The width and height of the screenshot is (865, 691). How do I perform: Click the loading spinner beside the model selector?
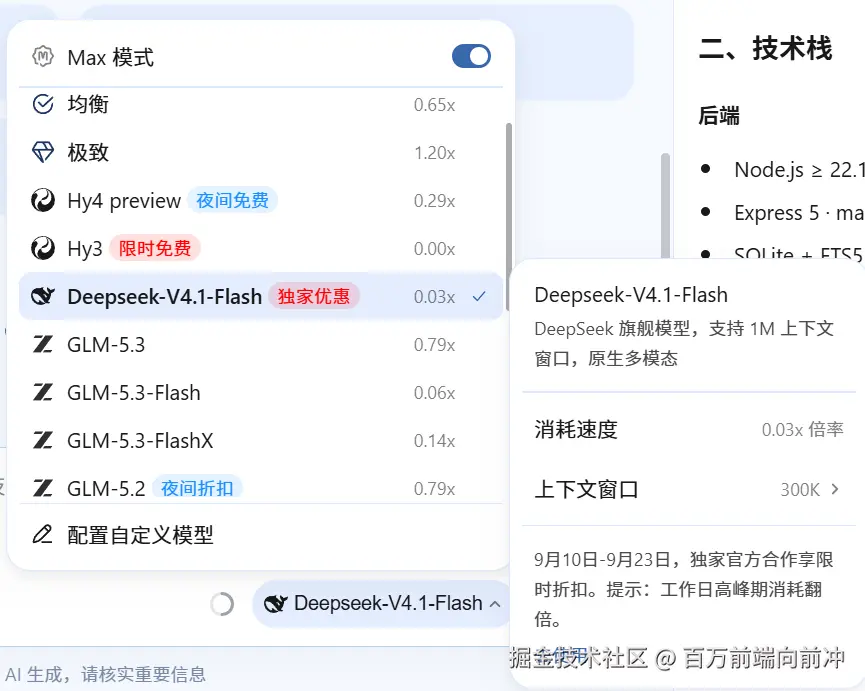pos(222,604)
